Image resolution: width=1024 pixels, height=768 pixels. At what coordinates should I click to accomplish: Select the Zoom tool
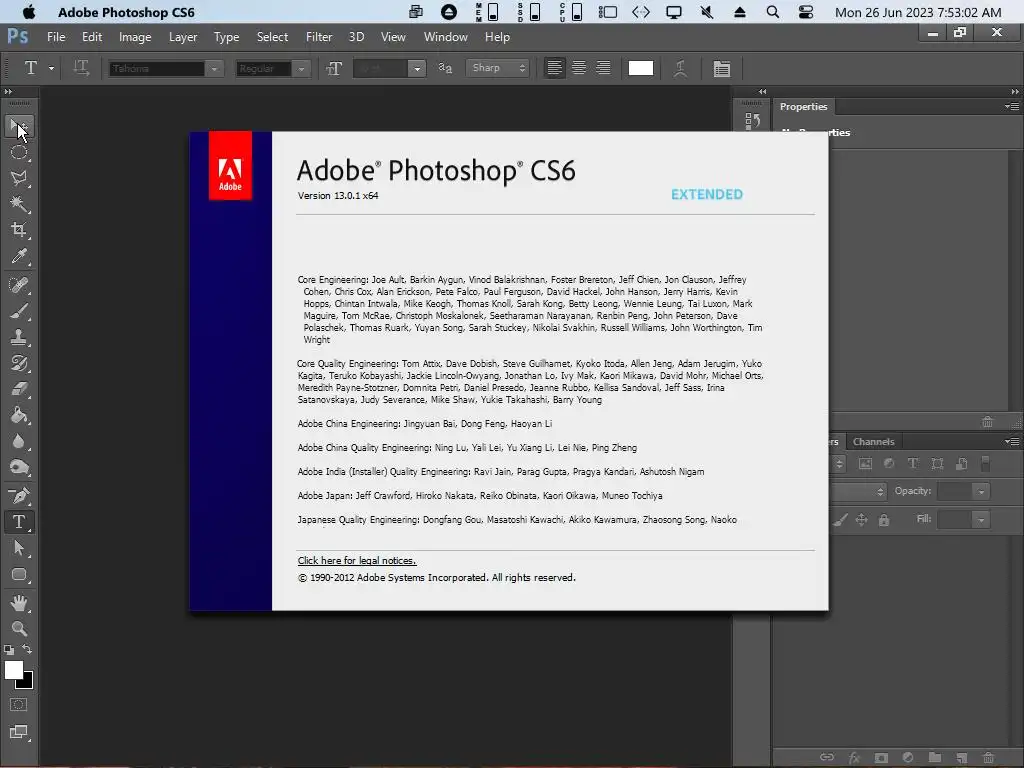click(x=19, y=628)
